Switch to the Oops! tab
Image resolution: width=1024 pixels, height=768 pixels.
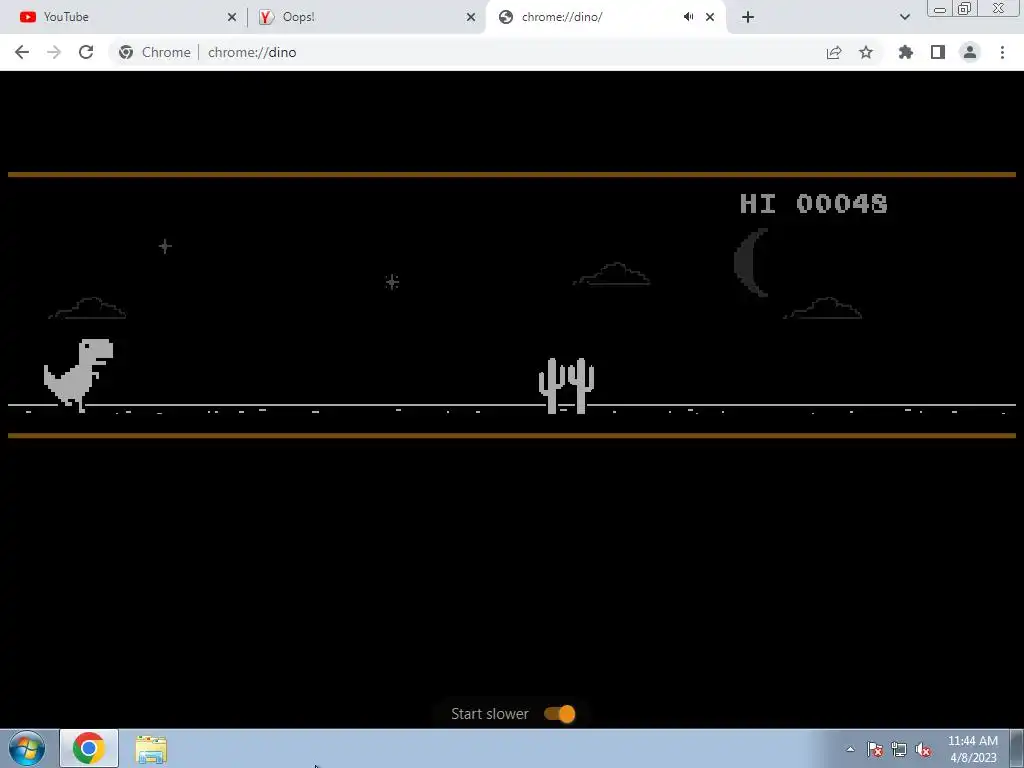[x=366, y=17]
